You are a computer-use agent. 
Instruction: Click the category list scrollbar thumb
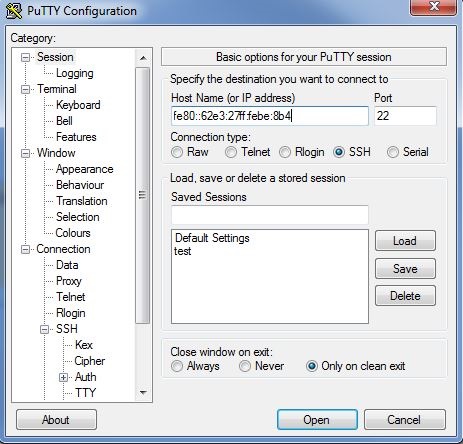143,195
